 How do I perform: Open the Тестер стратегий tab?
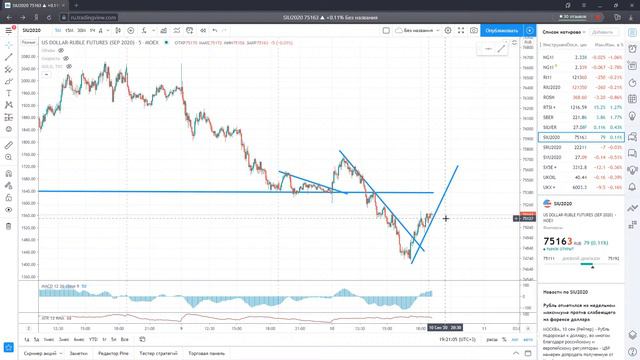[158, 353]
